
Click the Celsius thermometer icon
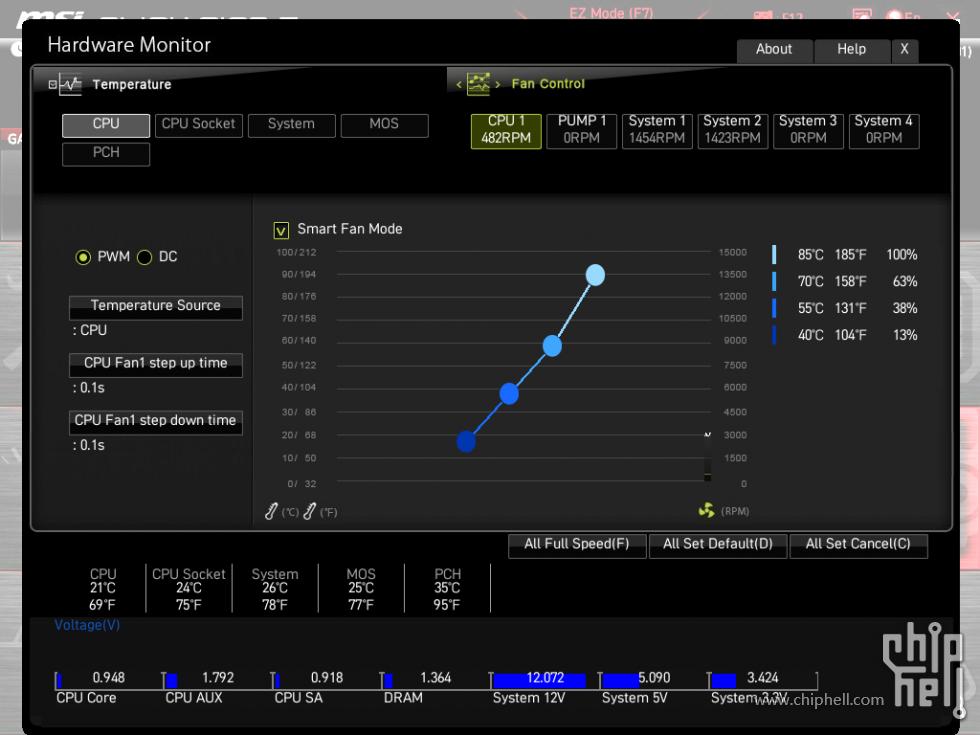coord(271,511)
